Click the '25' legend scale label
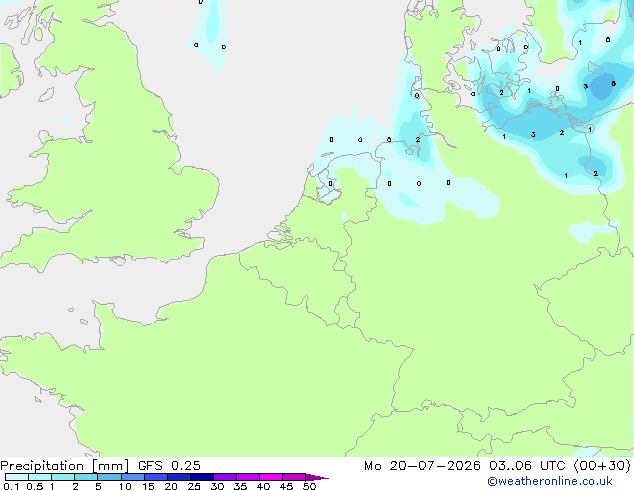634x490 pixels. pos(194,486)
